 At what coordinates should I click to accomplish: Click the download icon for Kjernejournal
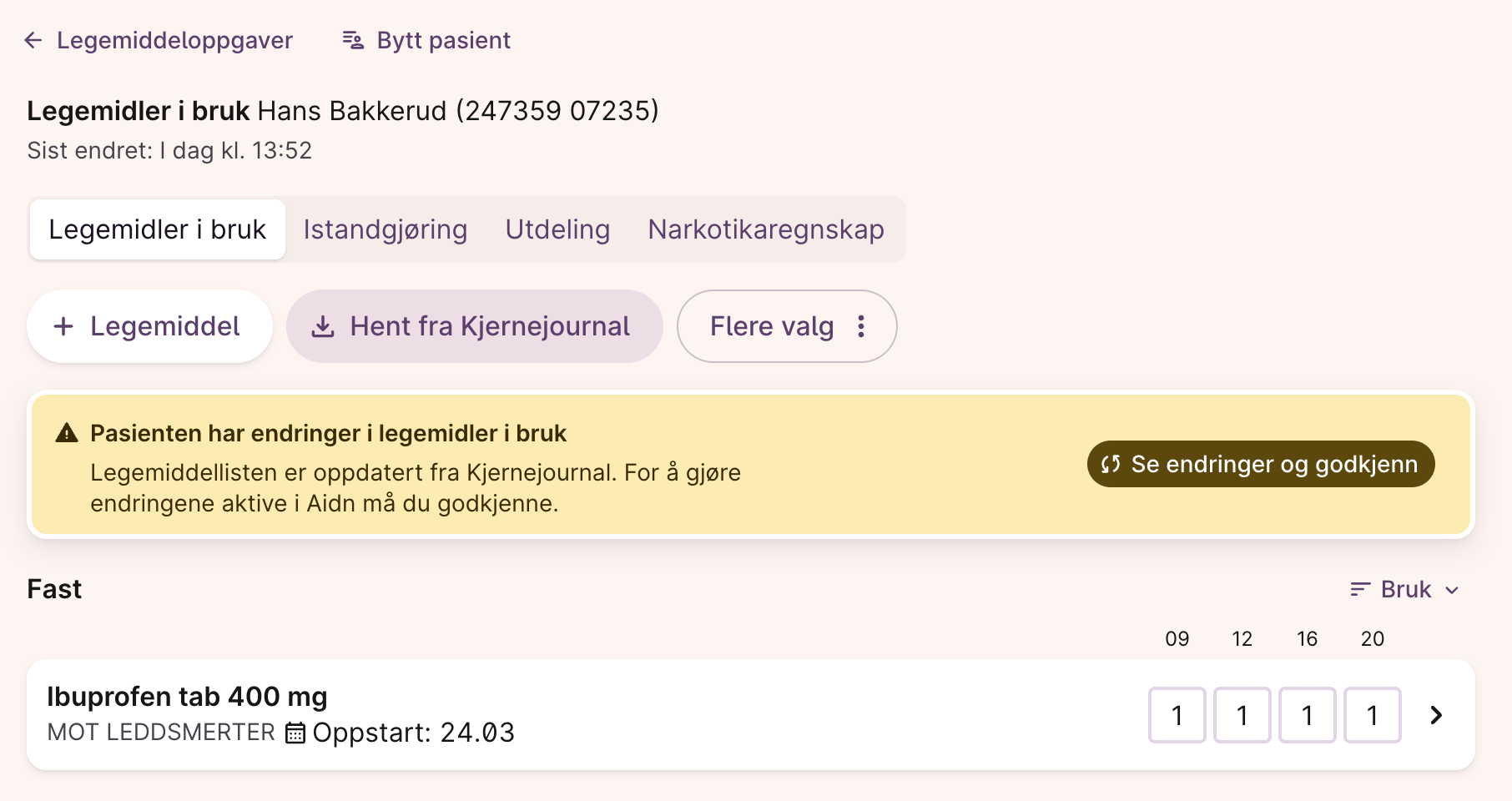(x=323, y=327)
